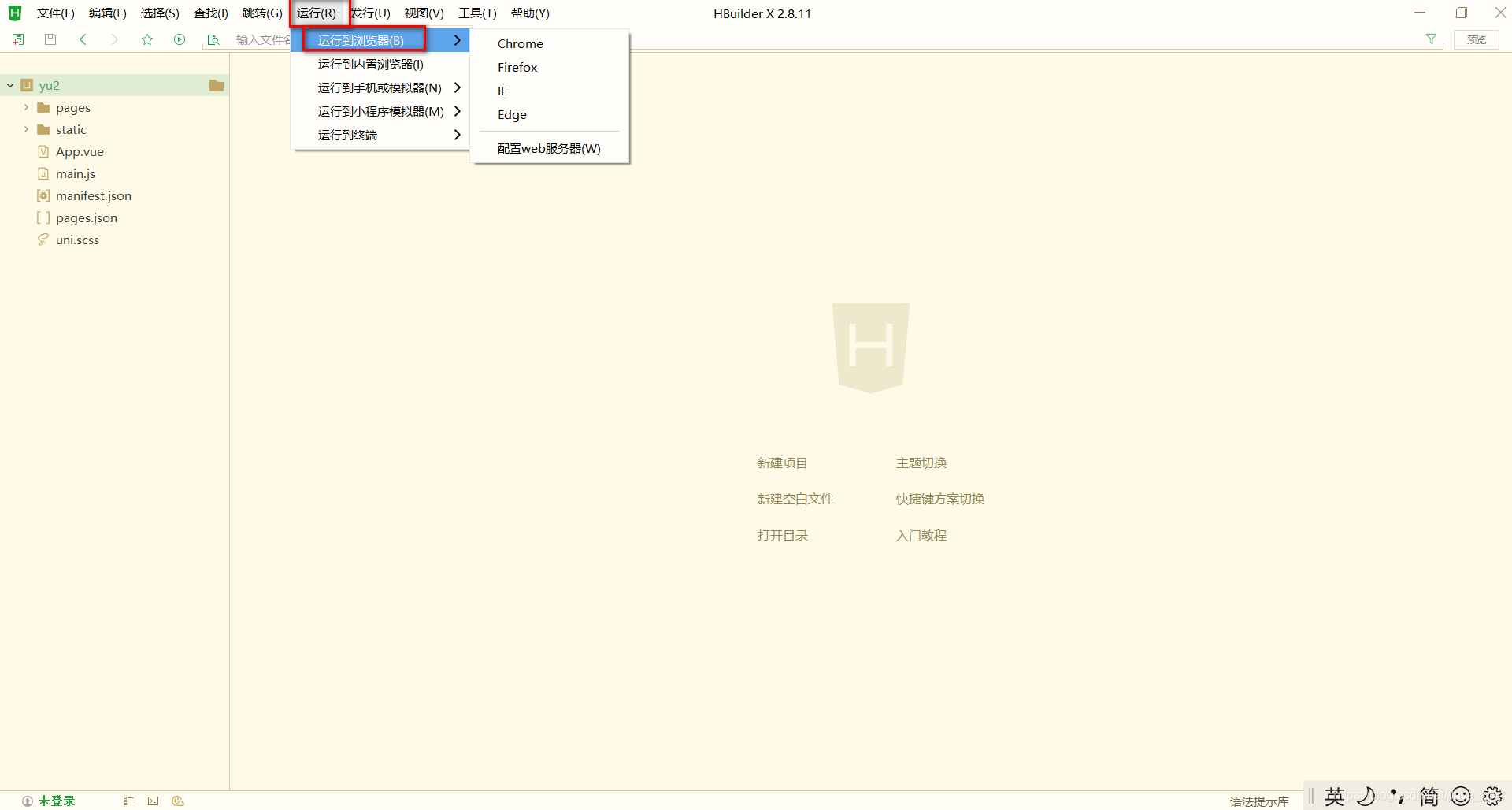Click the run play icon in toolbar
Screen dimensions: 1512x810
[x=180, y=39]
